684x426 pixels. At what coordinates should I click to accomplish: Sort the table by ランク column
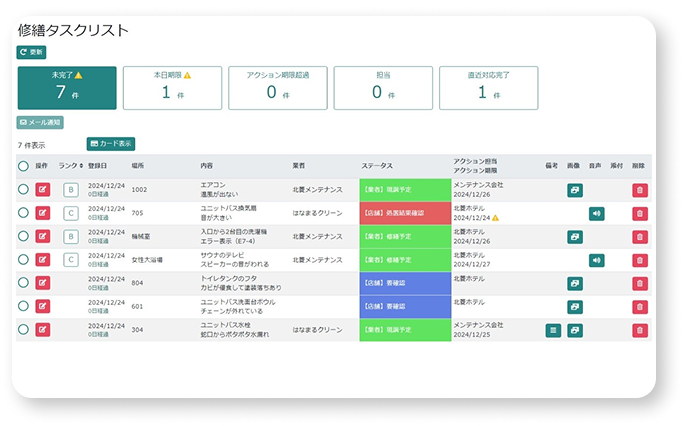70,165
